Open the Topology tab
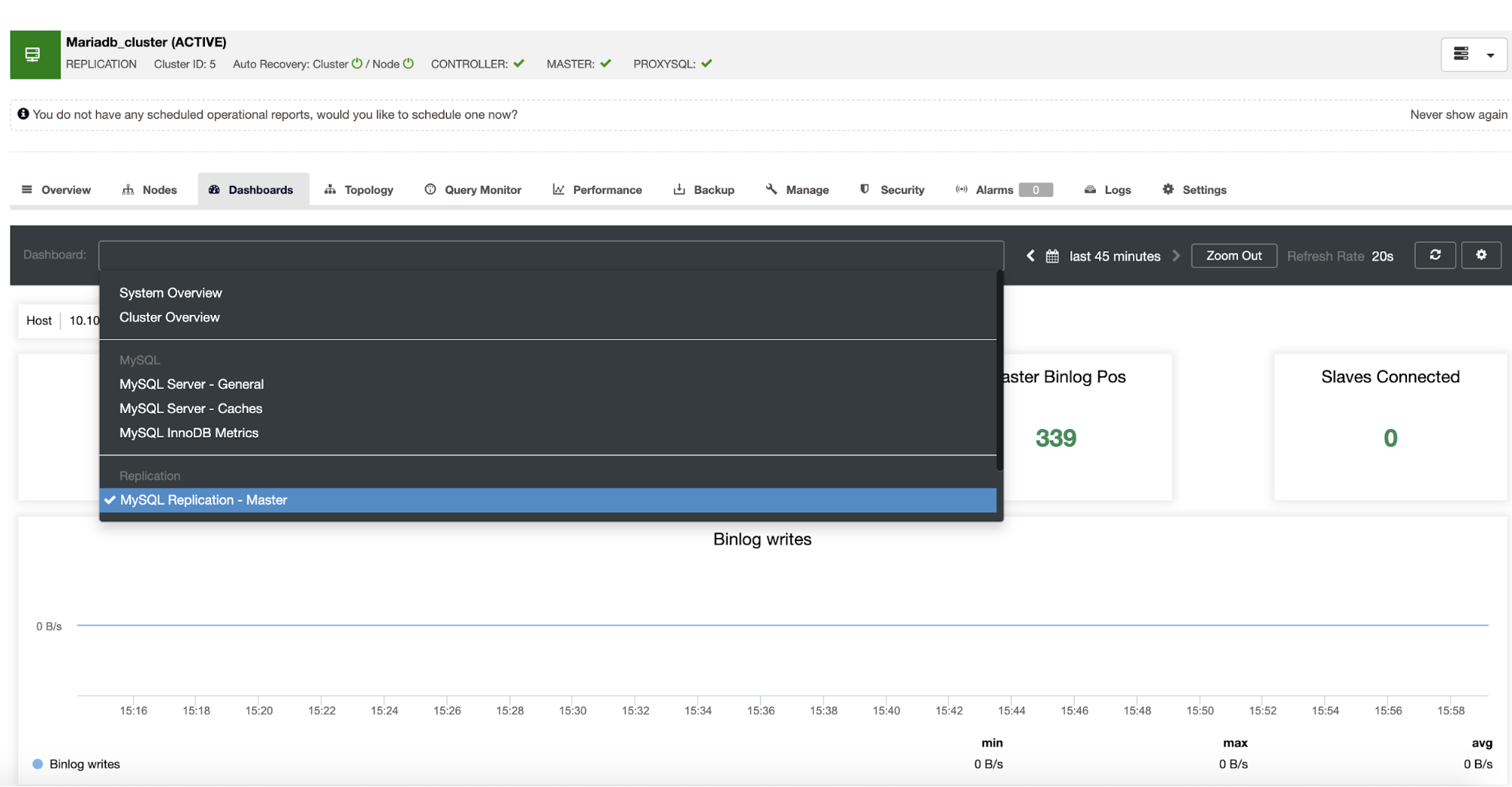This screenshot has width=1512, height=787. coord(359,190)
